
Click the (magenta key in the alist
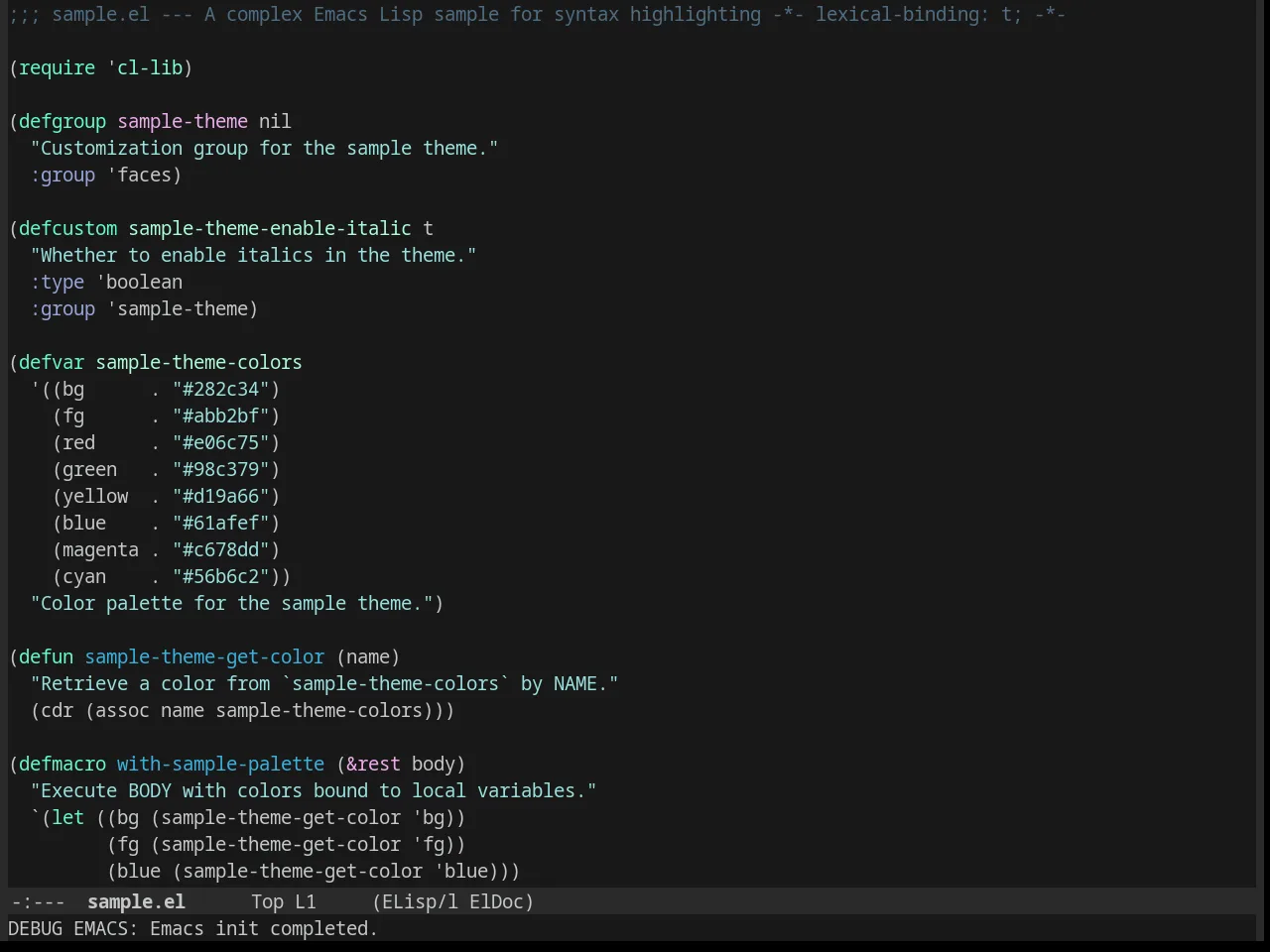tap(95, 549)
